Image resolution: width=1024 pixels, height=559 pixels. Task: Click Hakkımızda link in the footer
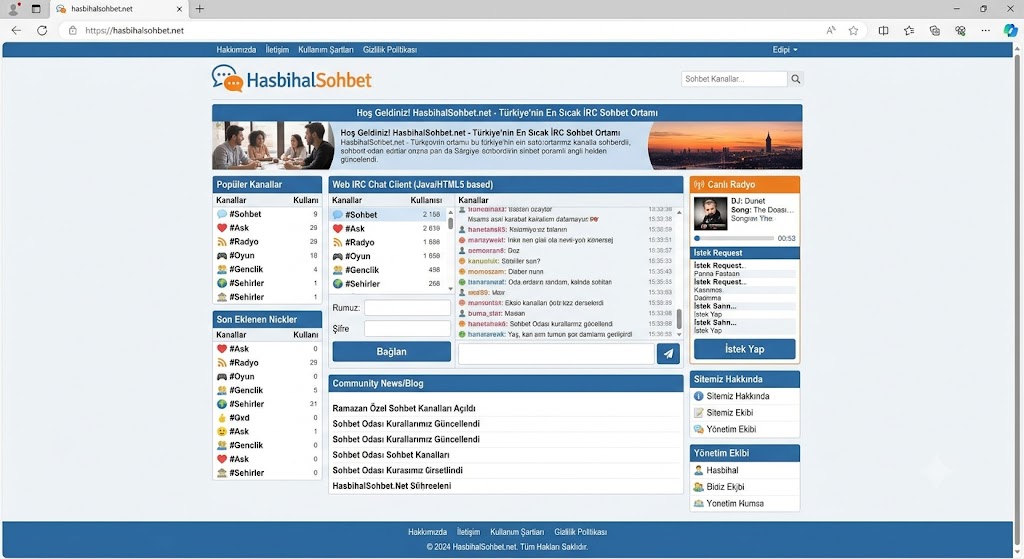coord(428,532)
